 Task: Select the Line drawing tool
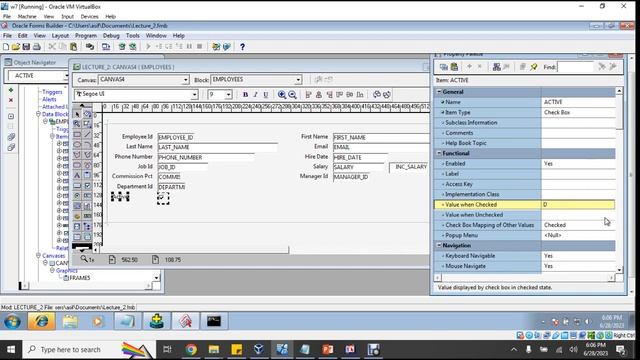[87, 134]
